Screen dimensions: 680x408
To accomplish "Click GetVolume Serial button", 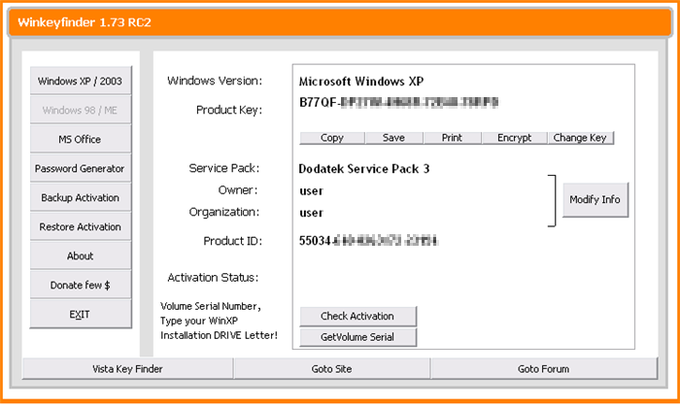I will click(x=358, y=337).
